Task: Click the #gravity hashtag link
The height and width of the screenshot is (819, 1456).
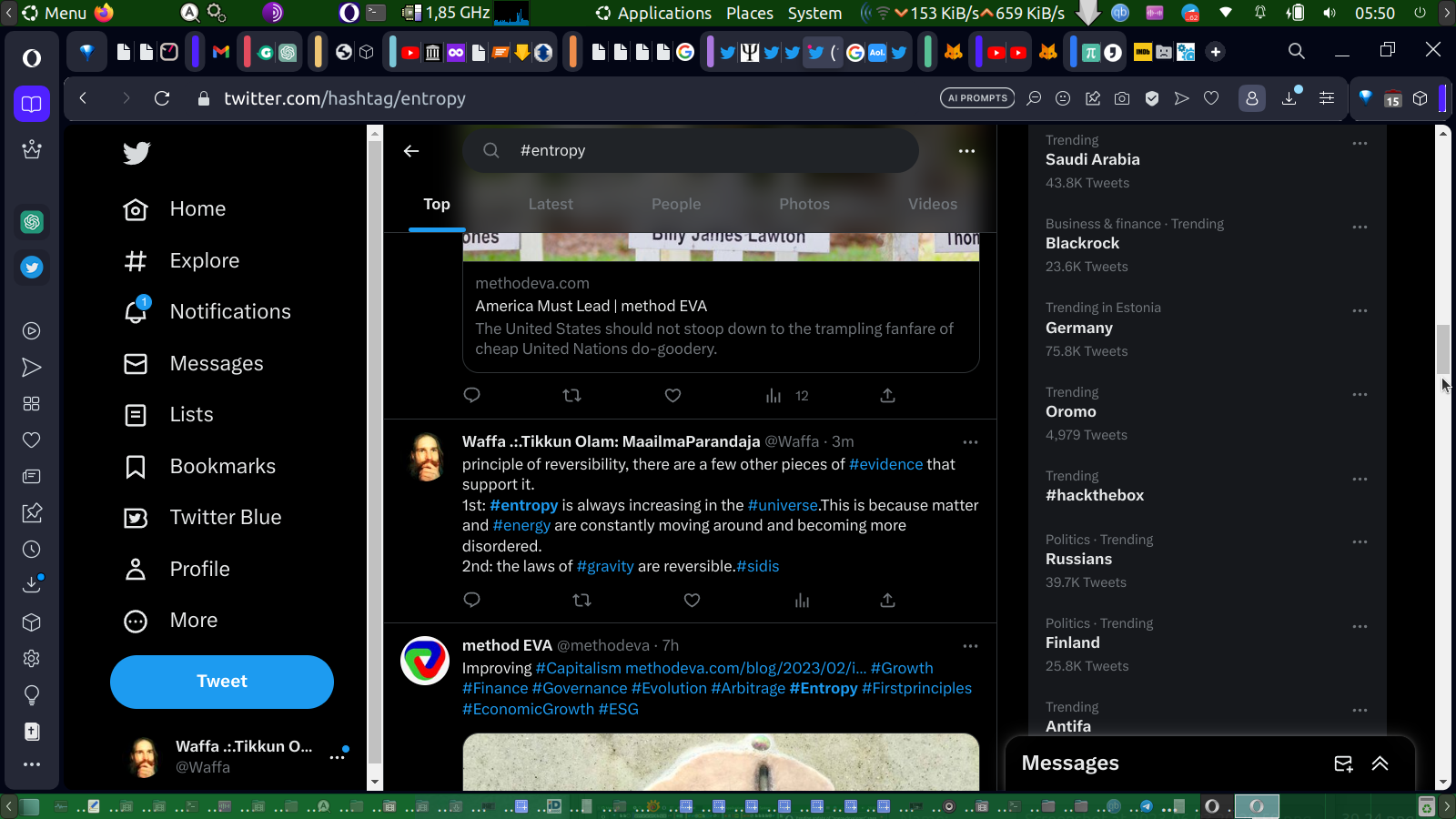Action: pos(605,567)
